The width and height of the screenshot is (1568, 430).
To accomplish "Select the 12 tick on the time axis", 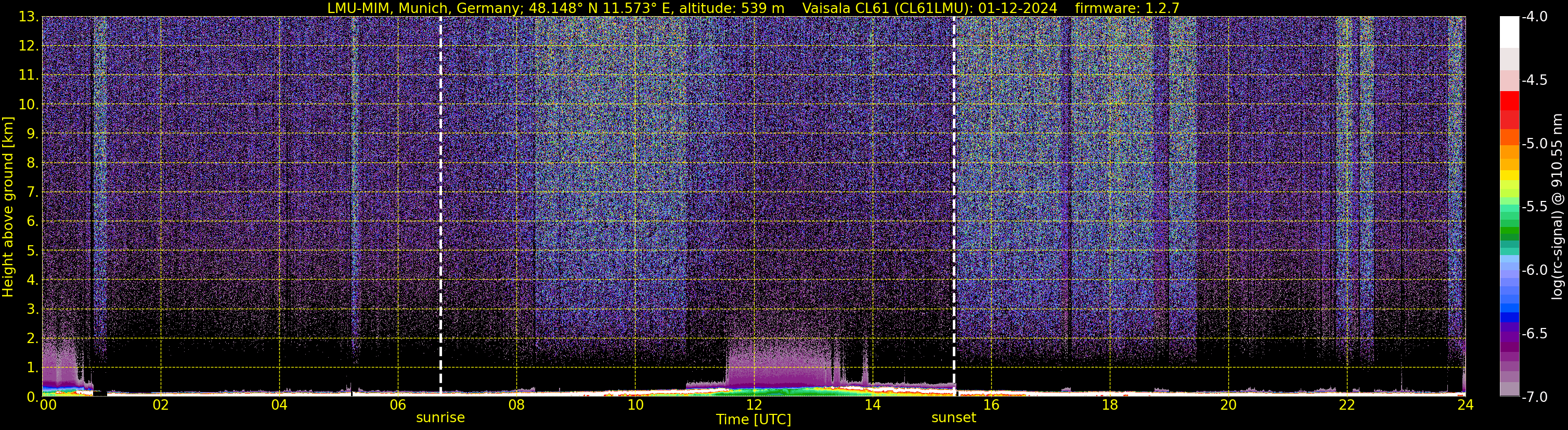I will [x=754, y=406].
